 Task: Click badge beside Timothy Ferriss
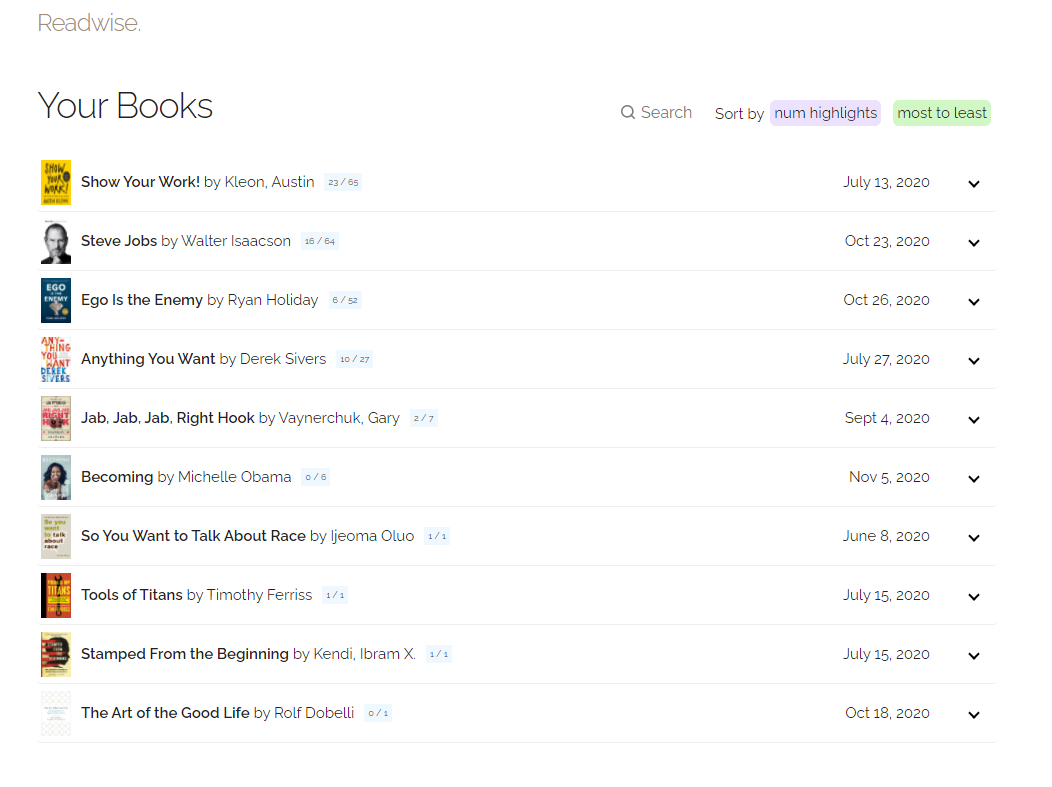click(x=335, y=596)
